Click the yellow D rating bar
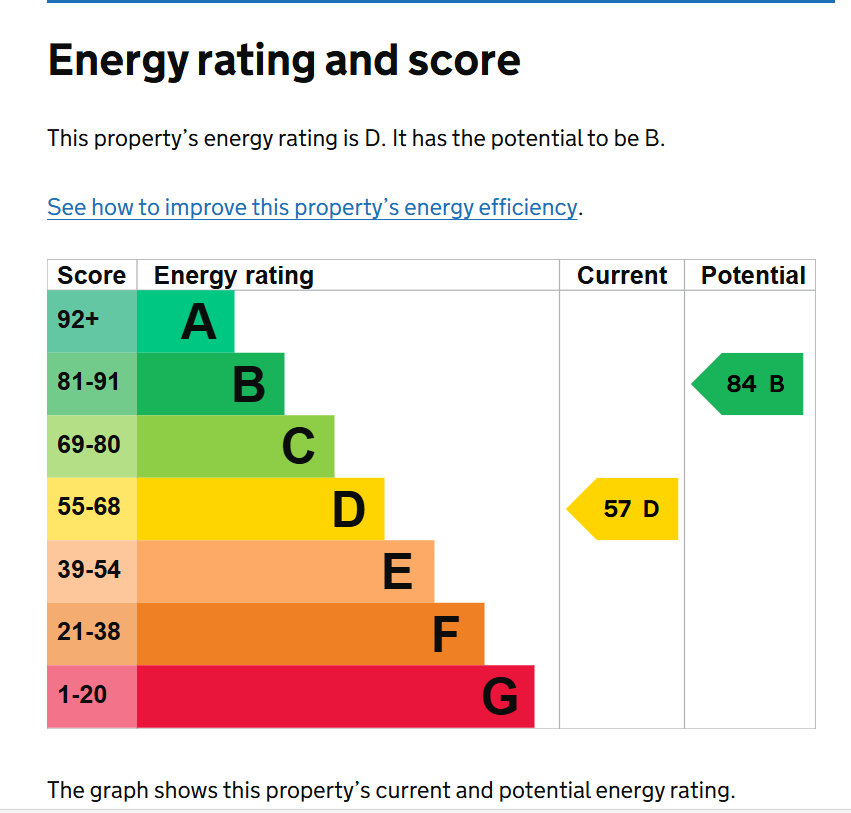851x813 pixels. 260,509
